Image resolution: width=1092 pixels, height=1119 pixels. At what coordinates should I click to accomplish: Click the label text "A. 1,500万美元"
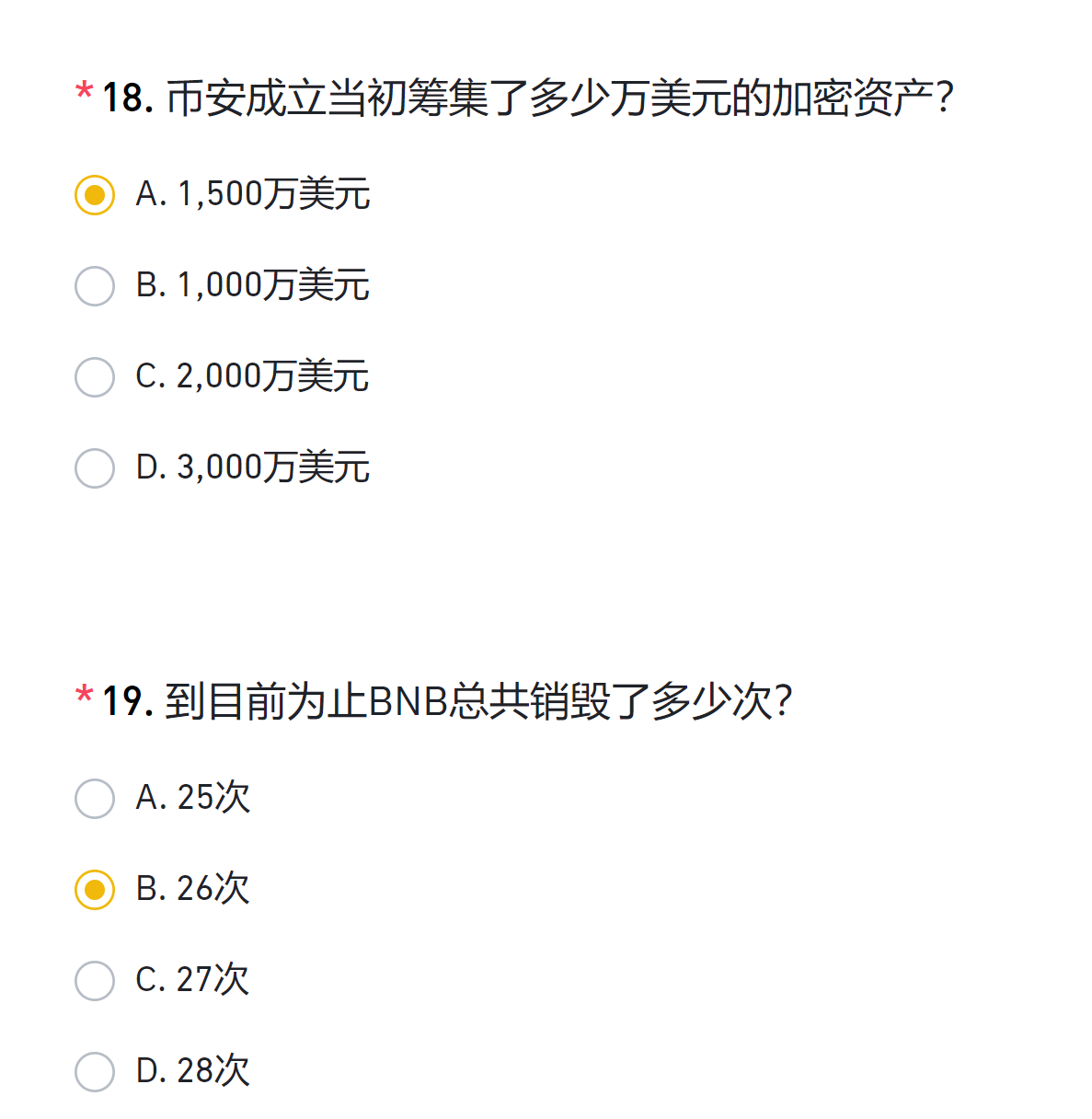253,194
